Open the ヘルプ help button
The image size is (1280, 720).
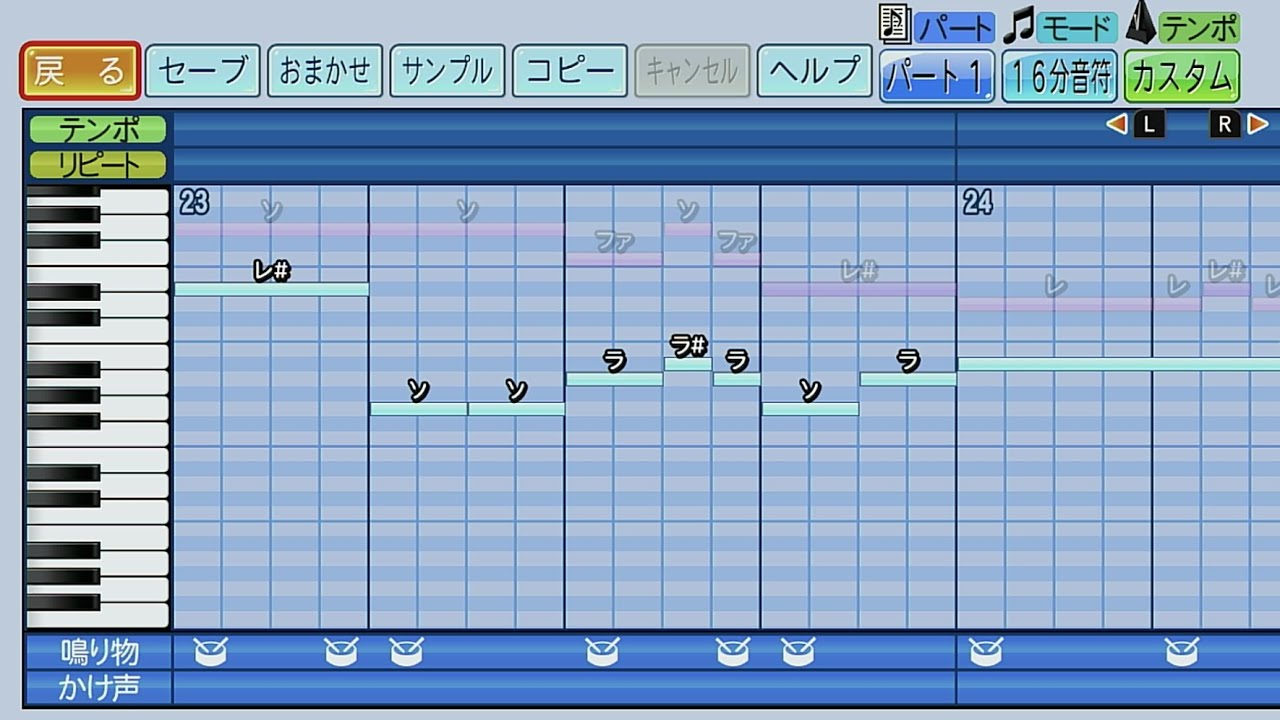(815, 71)
